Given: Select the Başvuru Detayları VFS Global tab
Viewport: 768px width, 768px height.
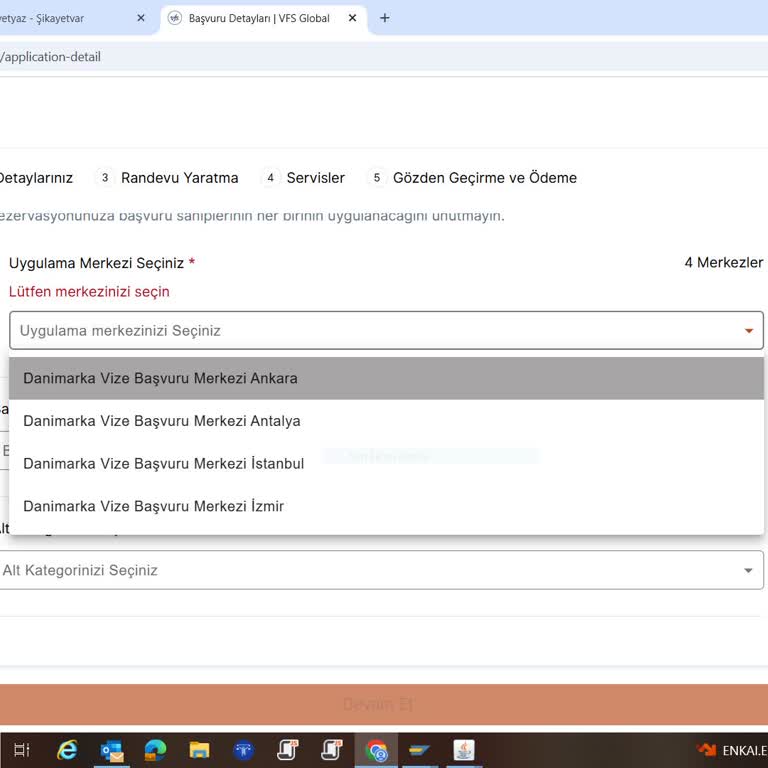Looking at the screenshot, I should (x=258, y=18).
